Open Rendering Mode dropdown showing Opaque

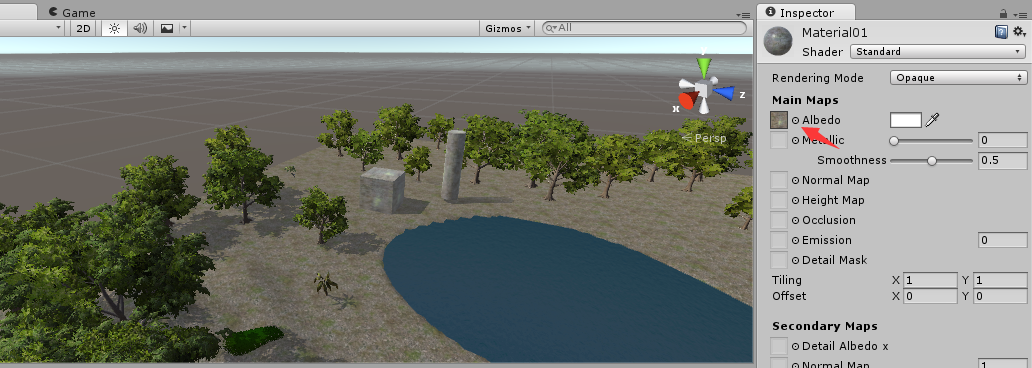tap(958, 78)
